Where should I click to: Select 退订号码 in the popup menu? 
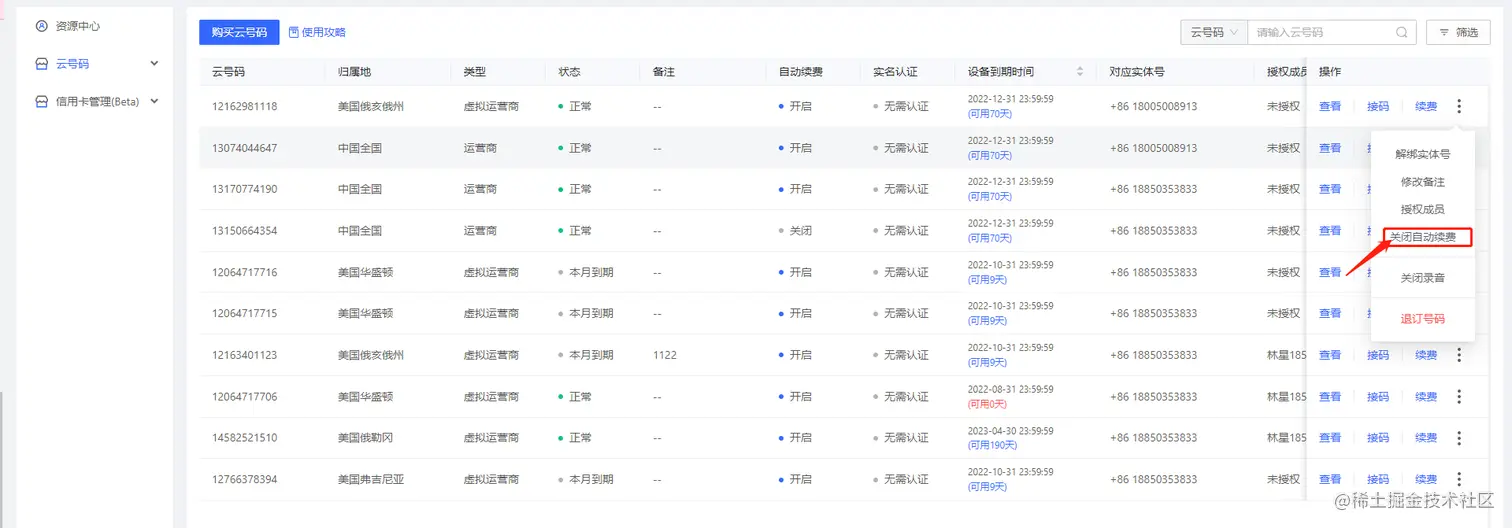(x=1422, y=319)
